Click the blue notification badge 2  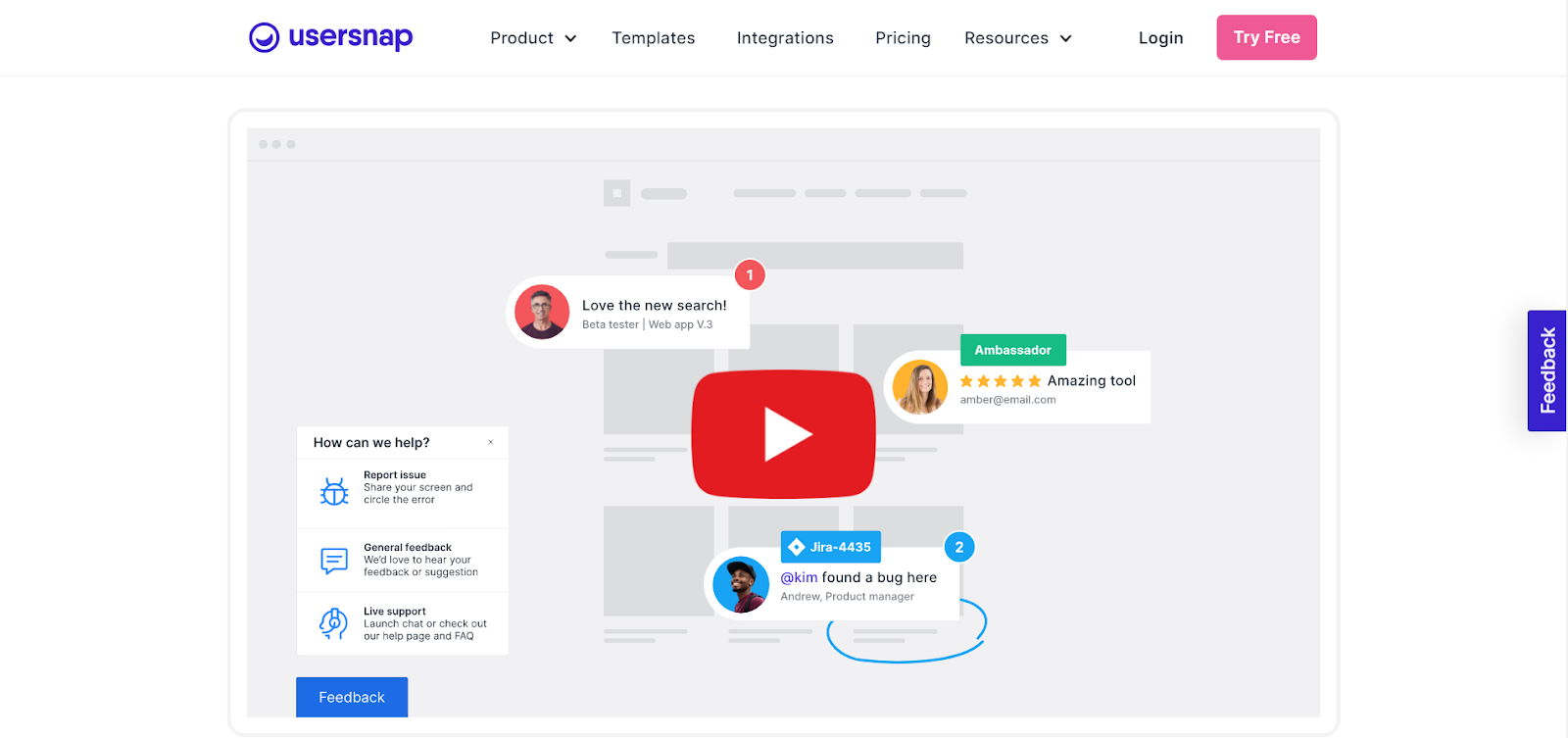click(959, 547)
